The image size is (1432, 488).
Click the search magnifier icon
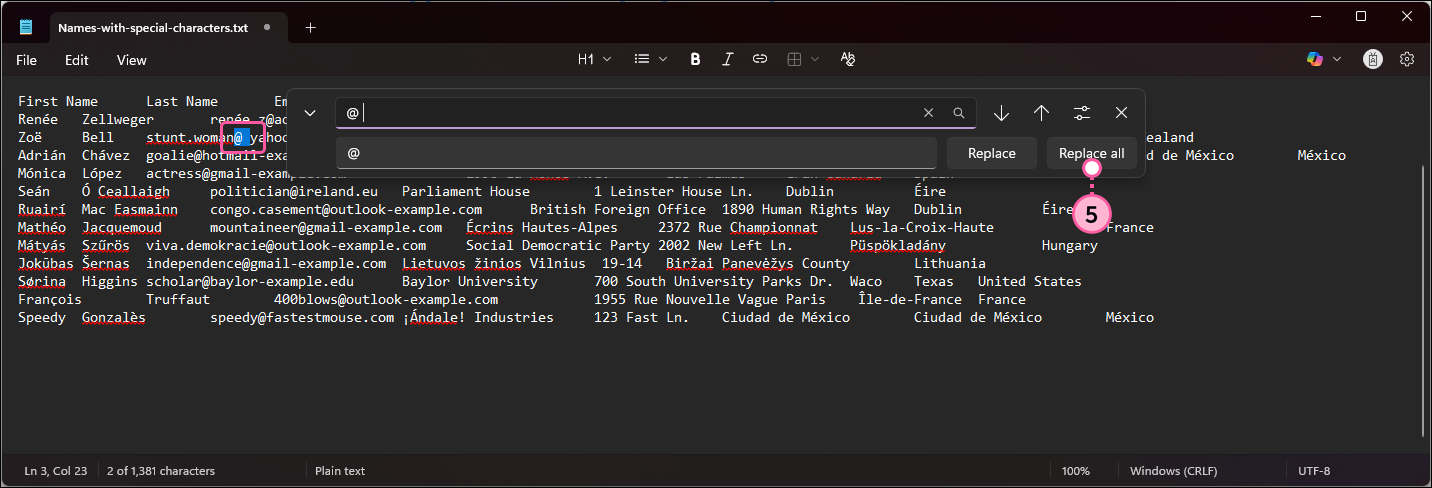(x=959, y=113)
